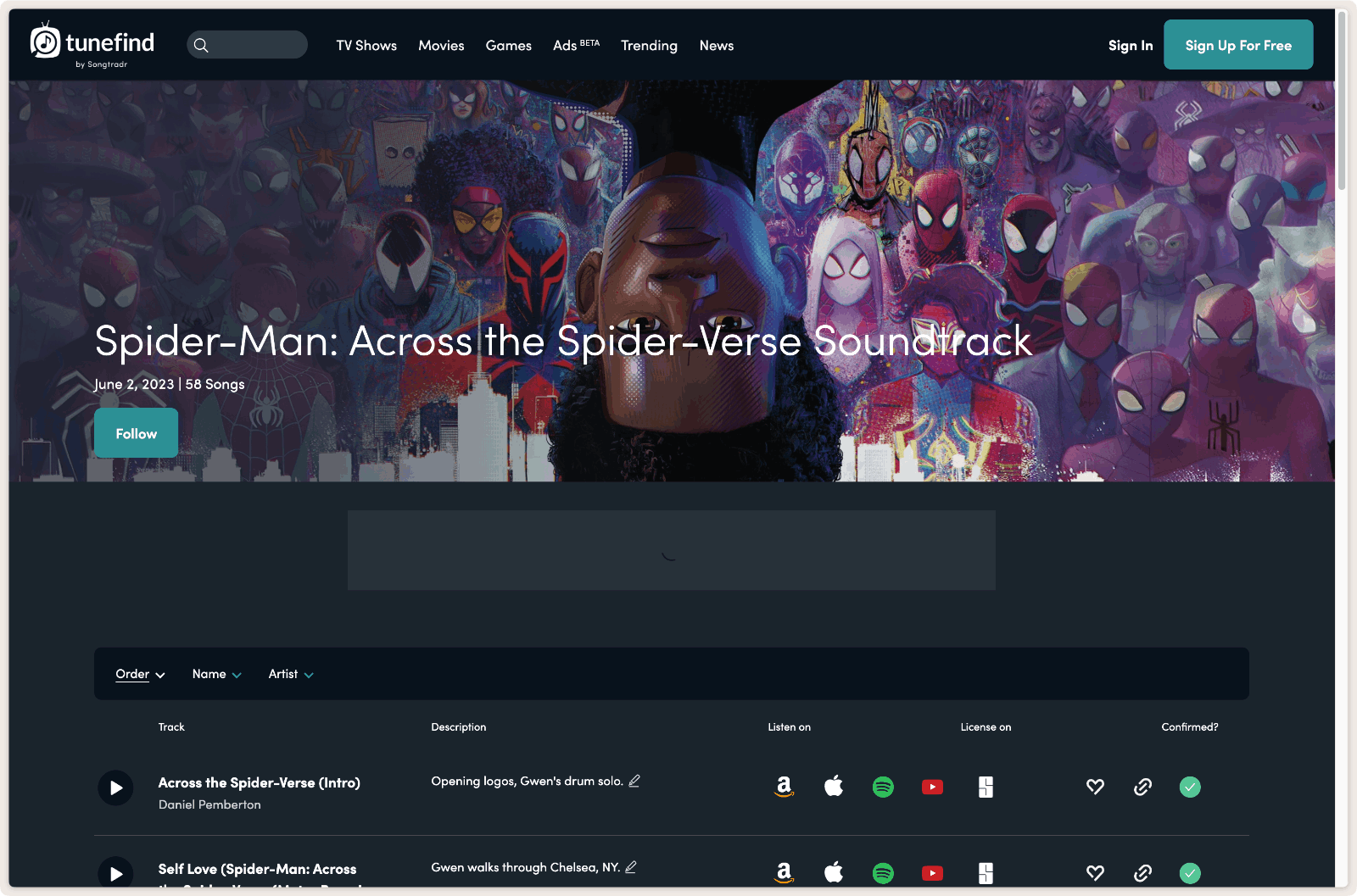Sort the song list by Artist
The image size is (1357, 896).
click(x=291, y=674)
